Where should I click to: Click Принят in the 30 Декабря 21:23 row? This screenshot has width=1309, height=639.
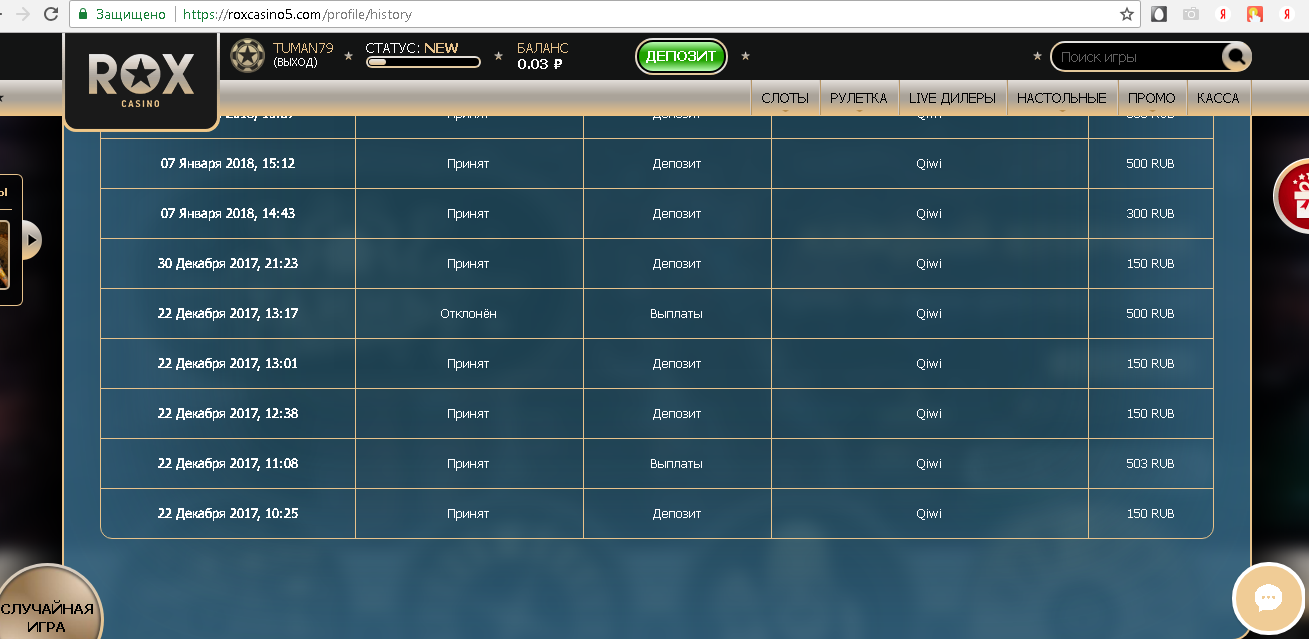point(468,263)
